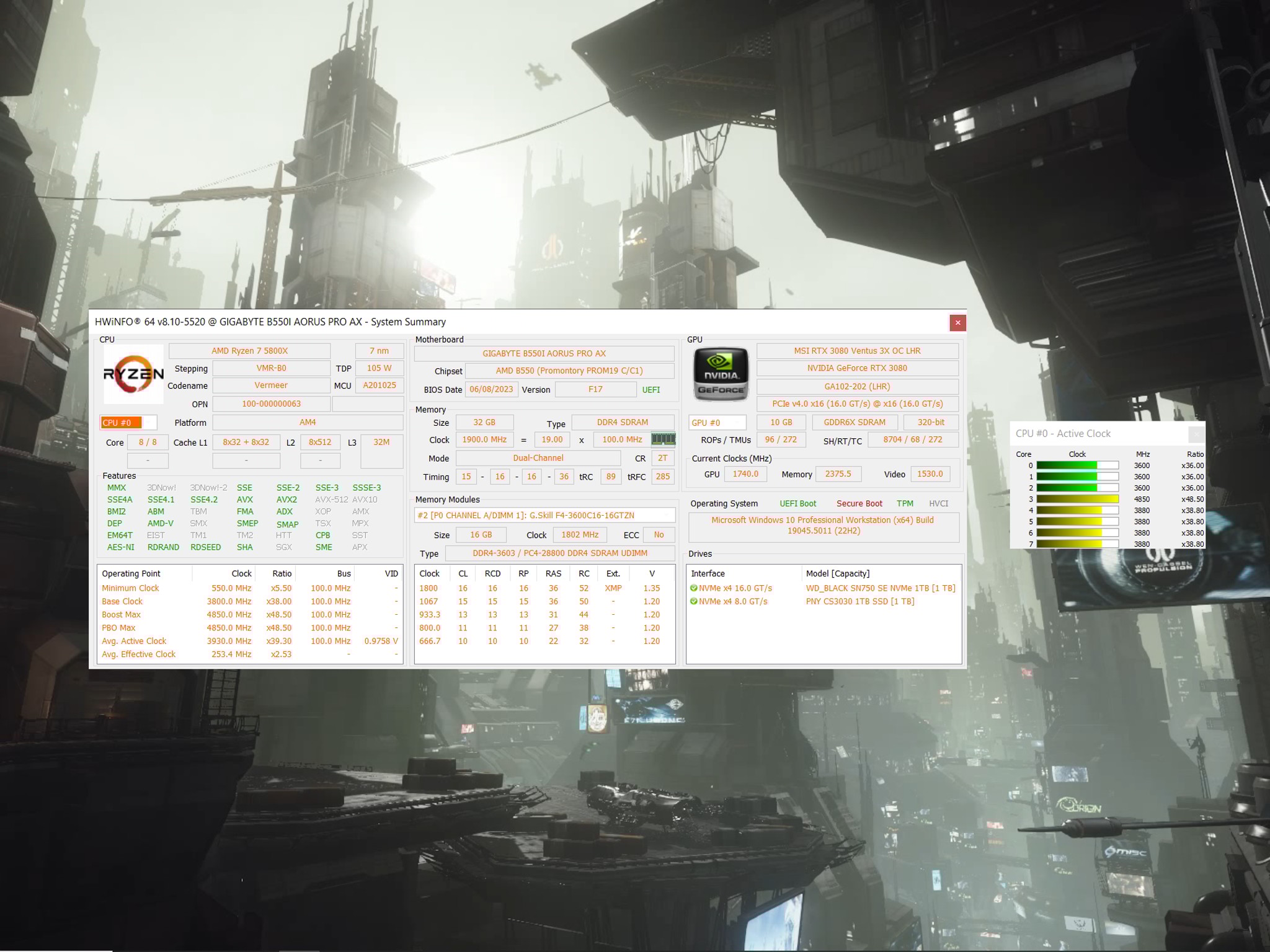Click Core 3 clock bar in Active Clock panel
Image resolution: width=1270 pixels, height=952 pixels.
pyautogui.click(x=1077, y=499)
